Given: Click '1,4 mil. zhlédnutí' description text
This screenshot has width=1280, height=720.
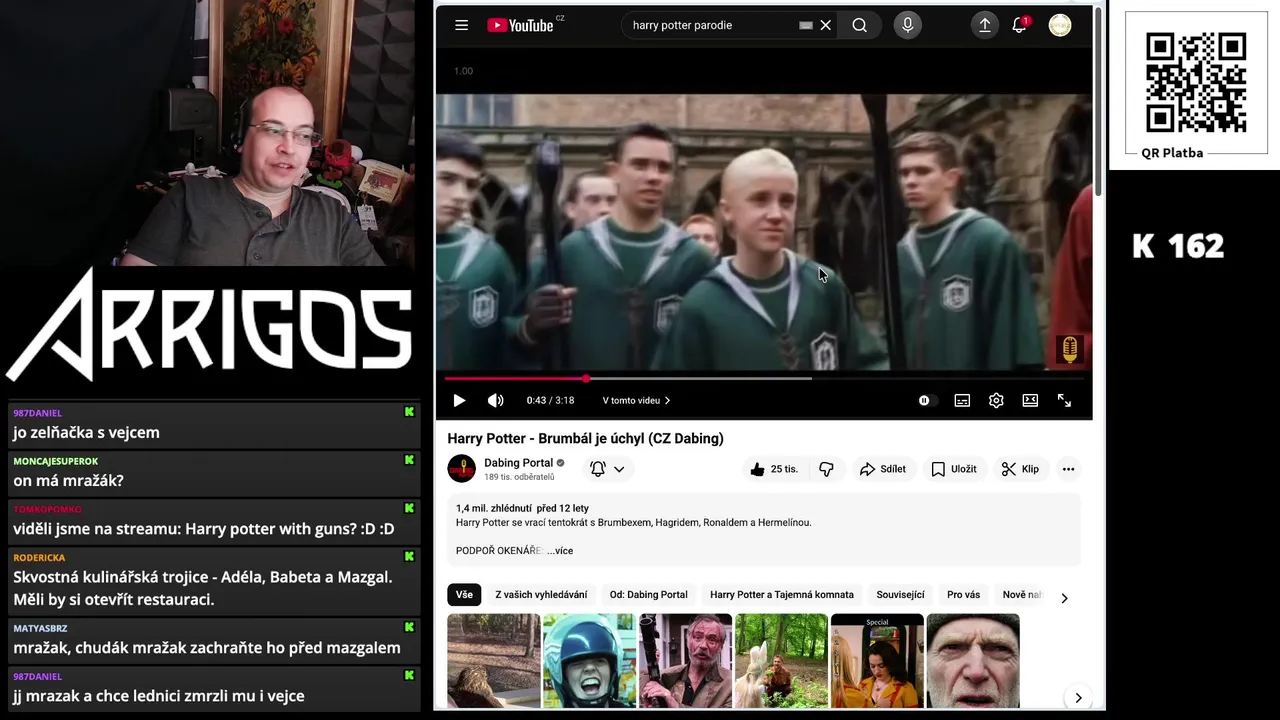Looking at the screenshot, I should tap(494, 508).
